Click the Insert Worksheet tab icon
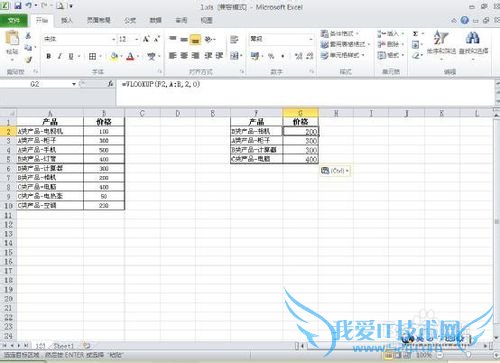Image resolution: width=500 pixels, height=363 pixels. [x=86, y=345]
